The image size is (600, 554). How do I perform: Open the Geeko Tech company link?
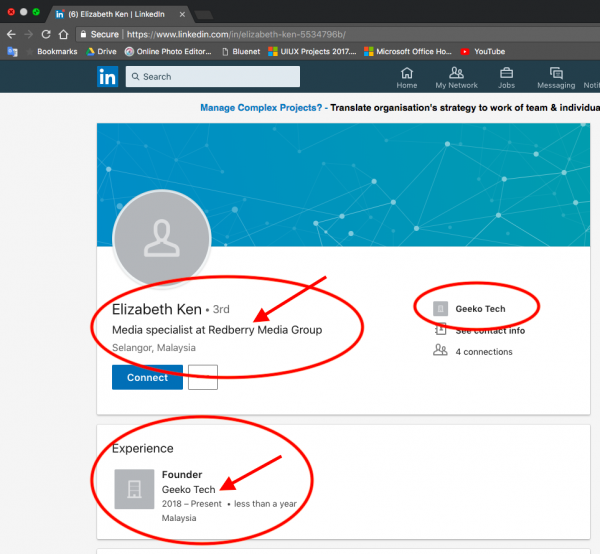point(480,309)
